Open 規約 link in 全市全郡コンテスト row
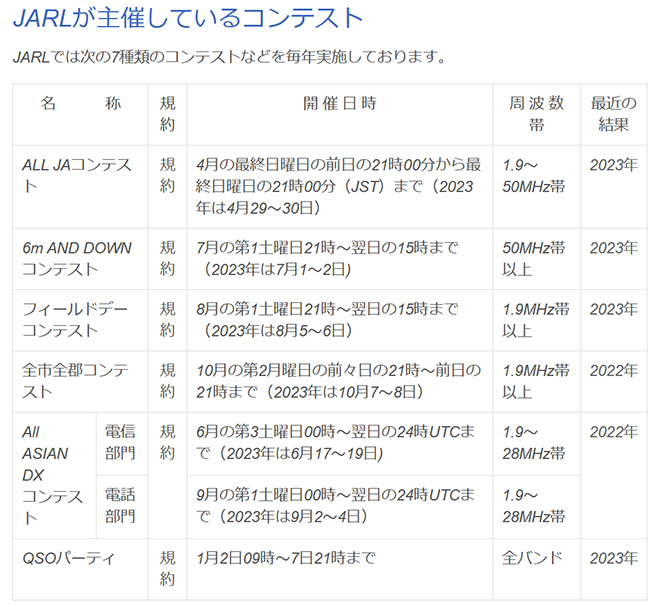The height and width of the screenshot is (607, 660). pos(167,381)
